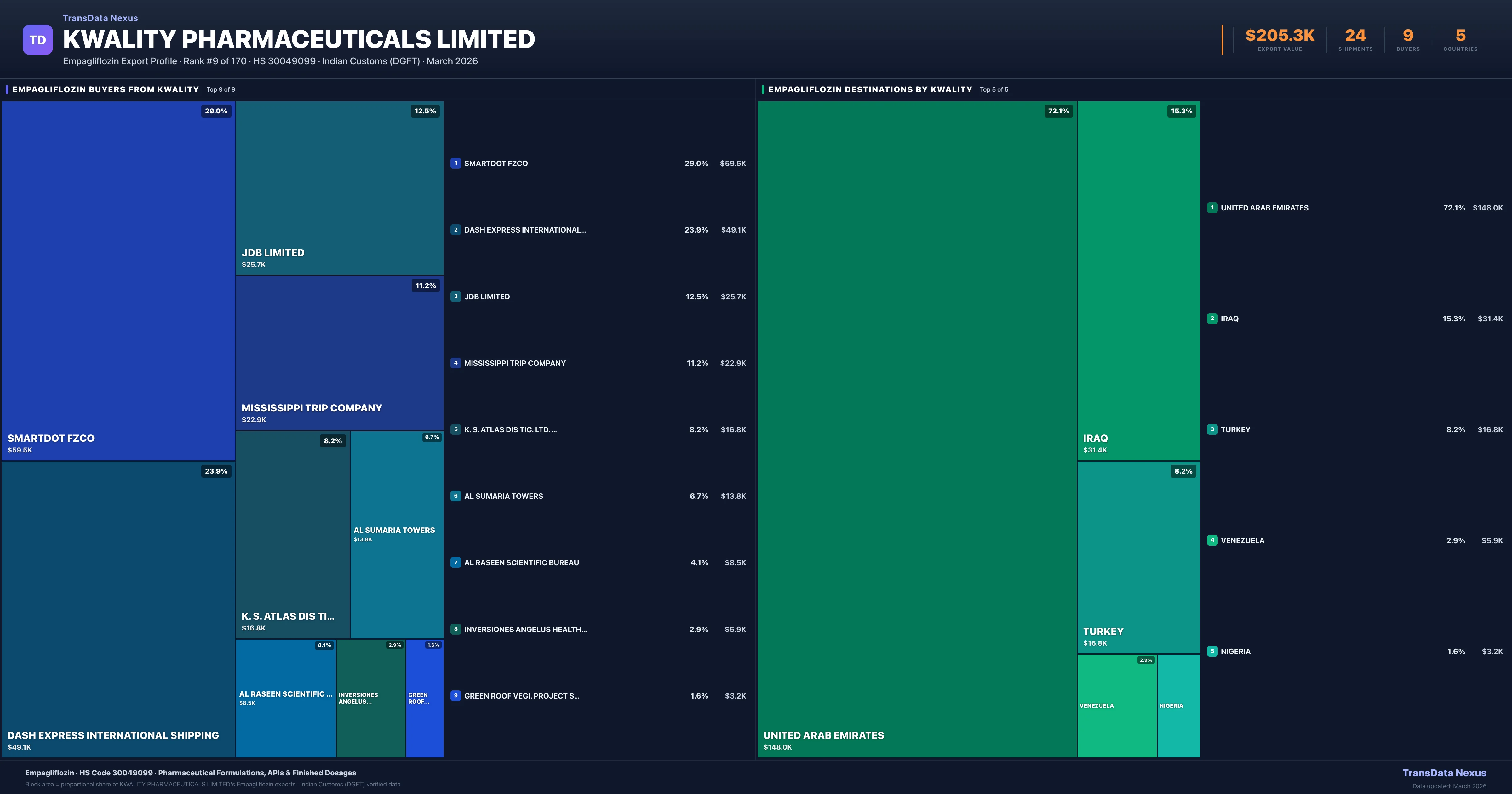
Task: Click TransData Nexus footer link
Action: pyautogui.click(x=1444, y=773)
